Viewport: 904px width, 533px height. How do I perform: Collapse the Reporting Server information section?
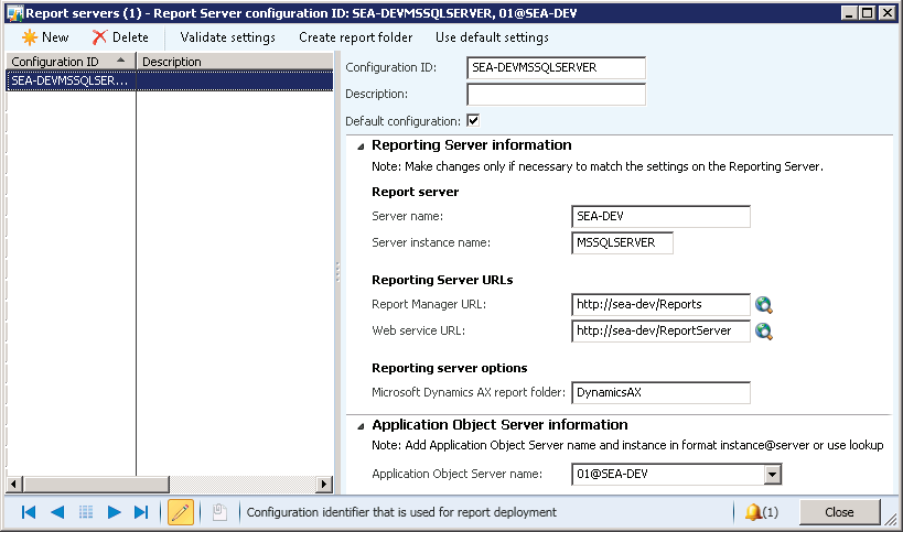(361, 147)
